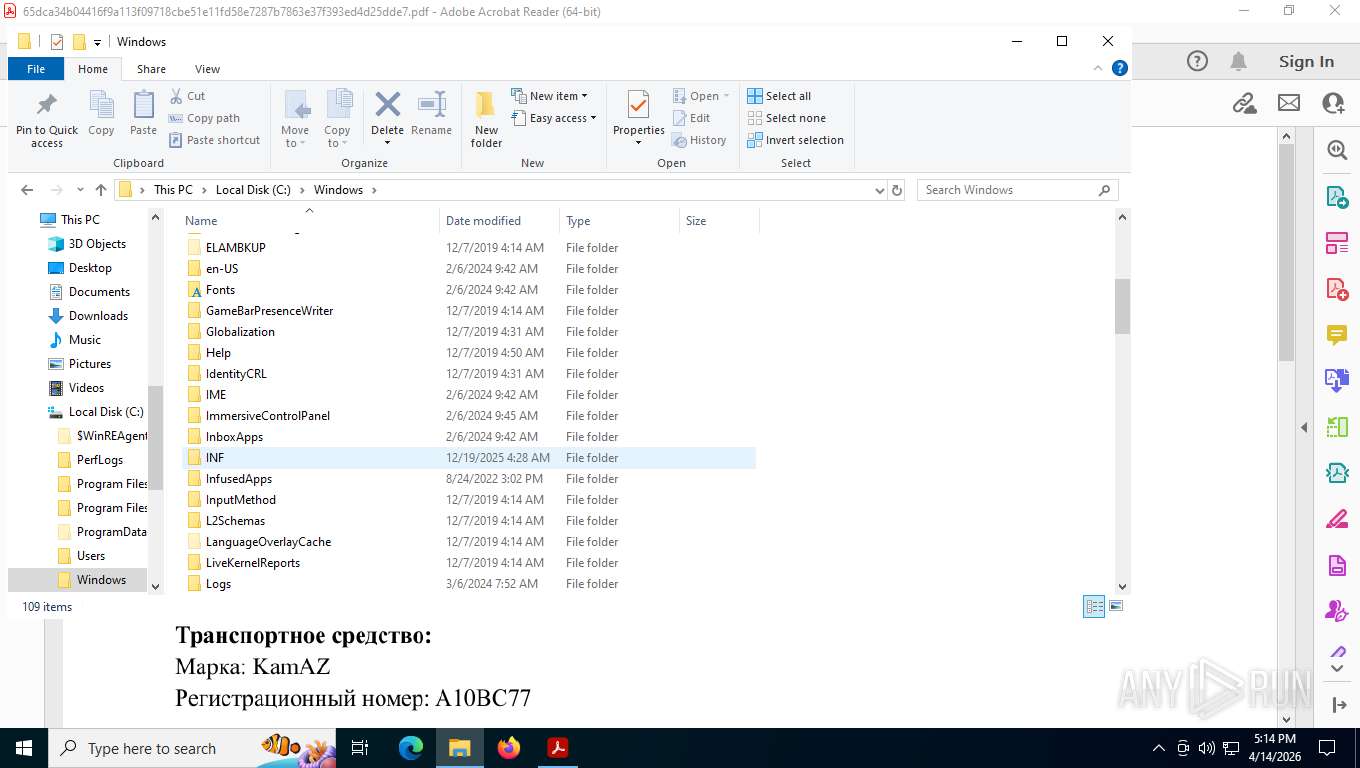Click Select all in ribbon
Viewport: 1360px width, 768px height.
pyautogui.click(x=779, y=96)
